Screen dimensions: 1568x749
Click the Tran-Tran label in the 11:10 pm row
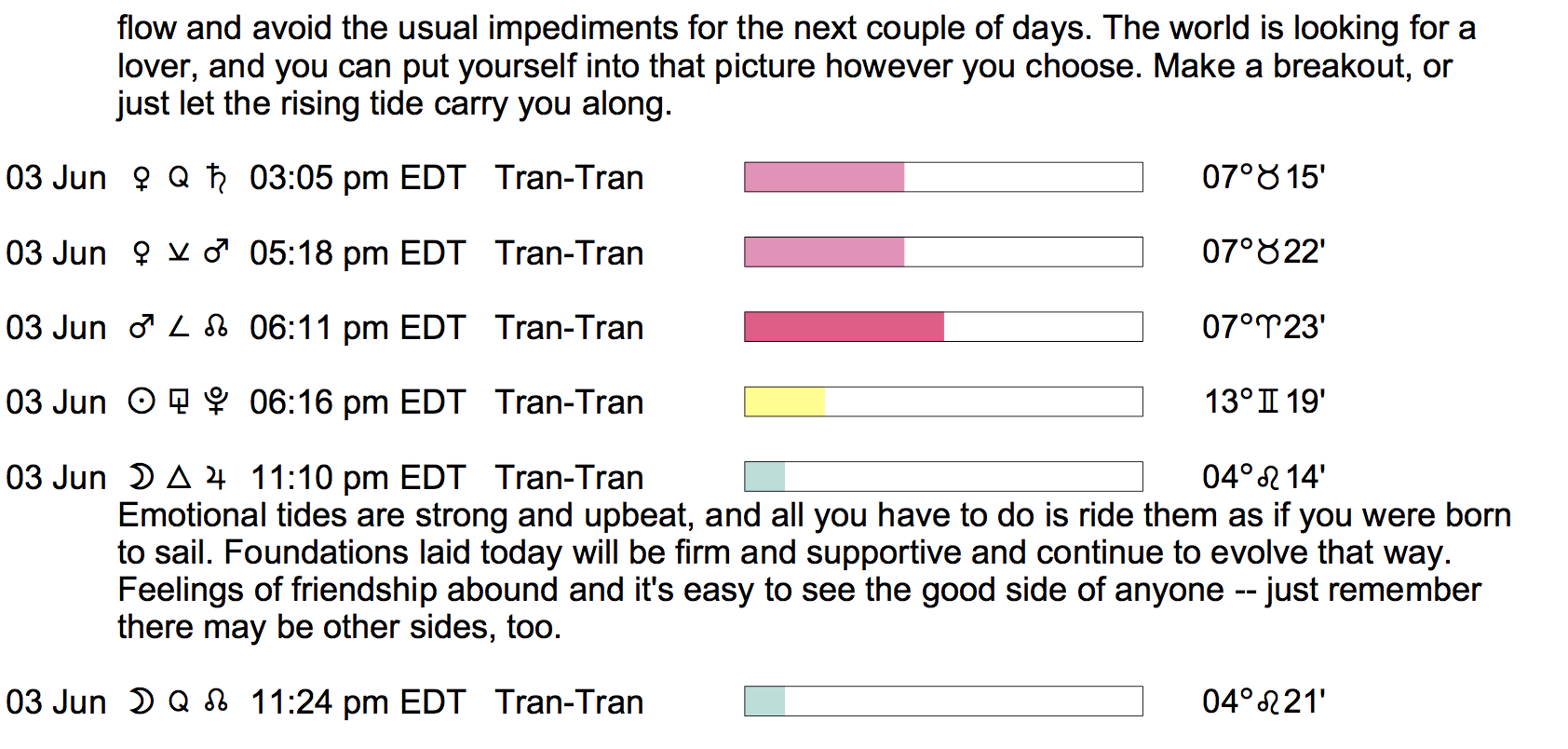point(569,478)
